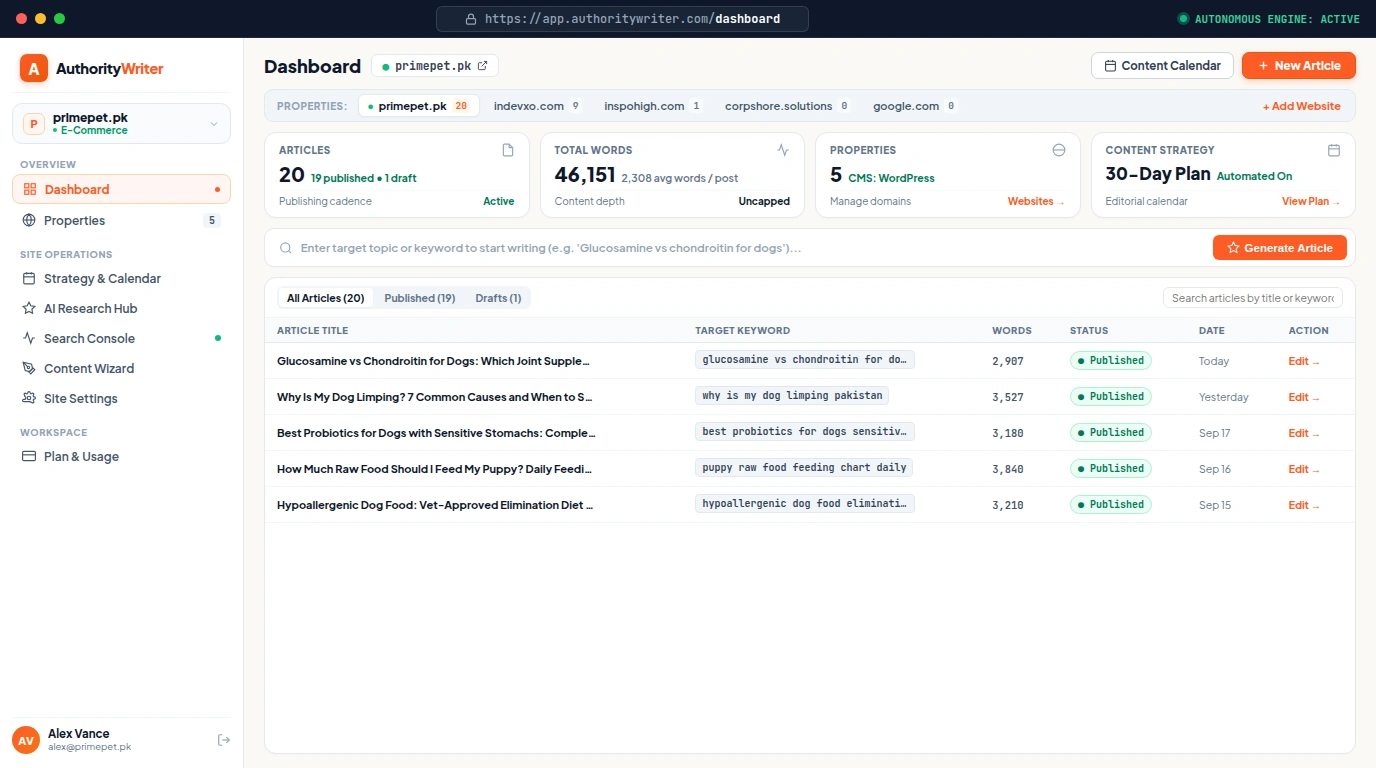Select corpshore.solutions property
1376x768 pixels.
pos(787,106)
